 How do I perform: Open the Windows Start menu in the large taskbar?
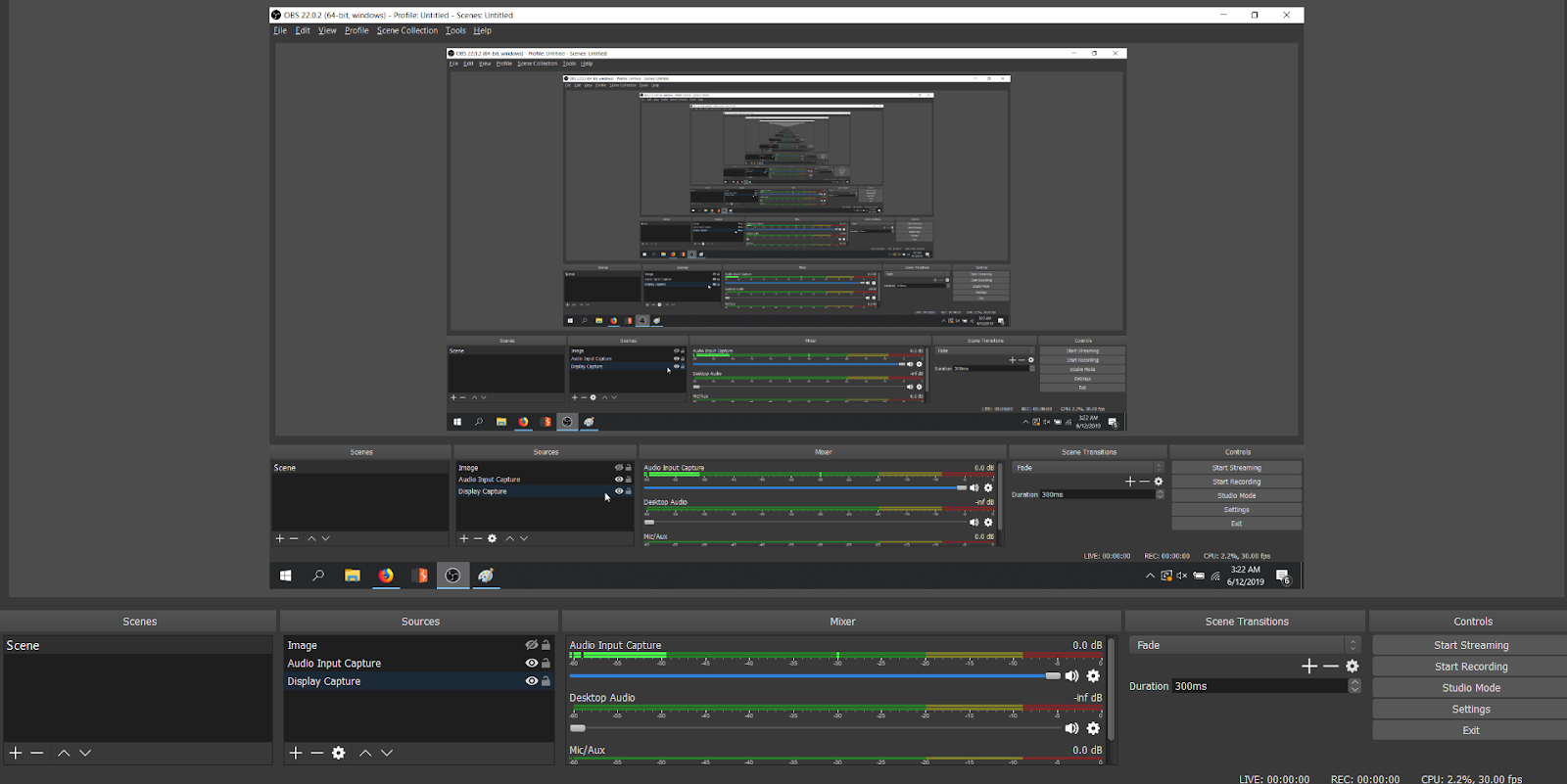coord(286,576)
